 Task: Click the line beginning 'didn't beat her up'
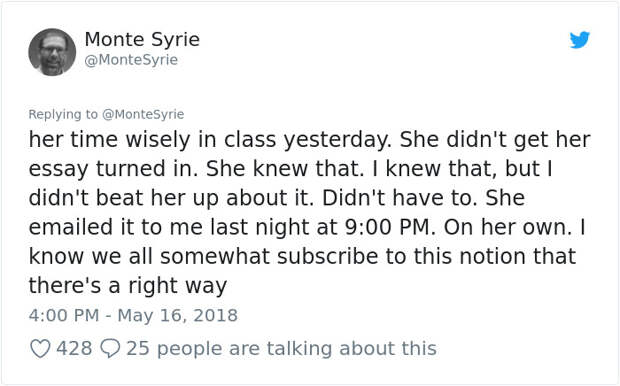[x=277, y=198]
